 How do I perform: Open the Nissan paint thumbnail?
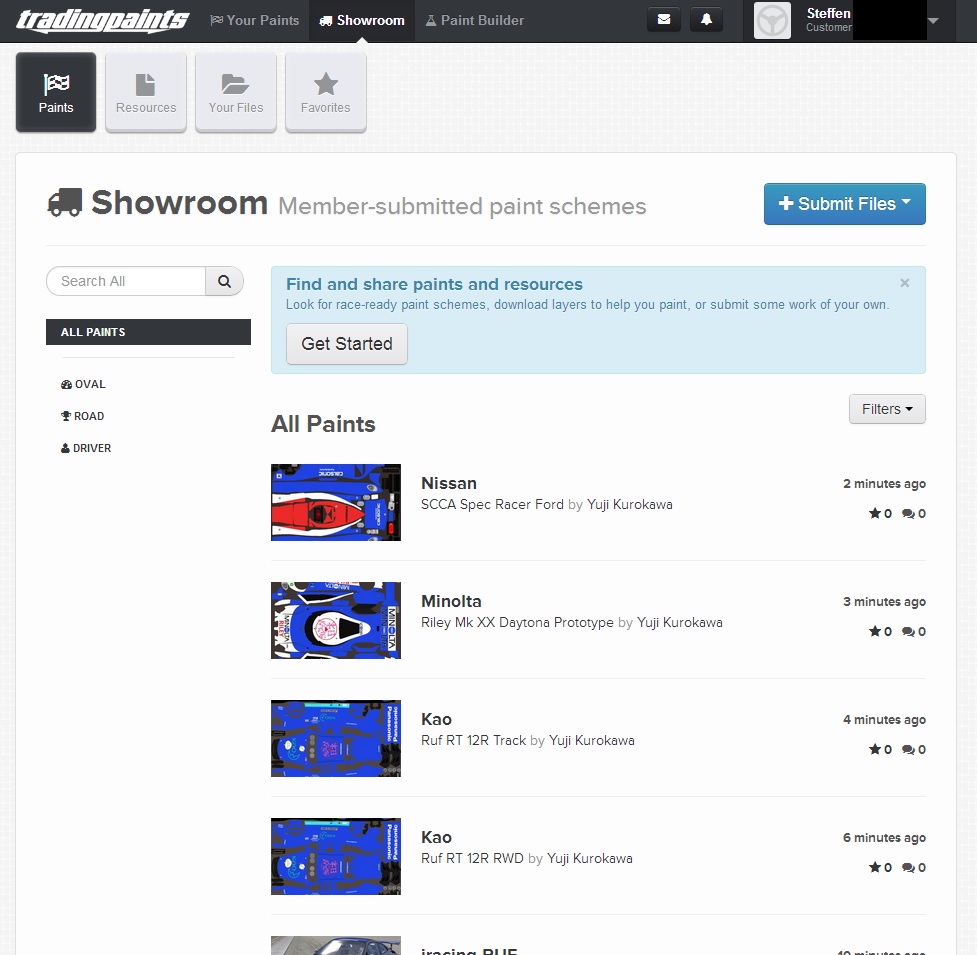(336, 502)
